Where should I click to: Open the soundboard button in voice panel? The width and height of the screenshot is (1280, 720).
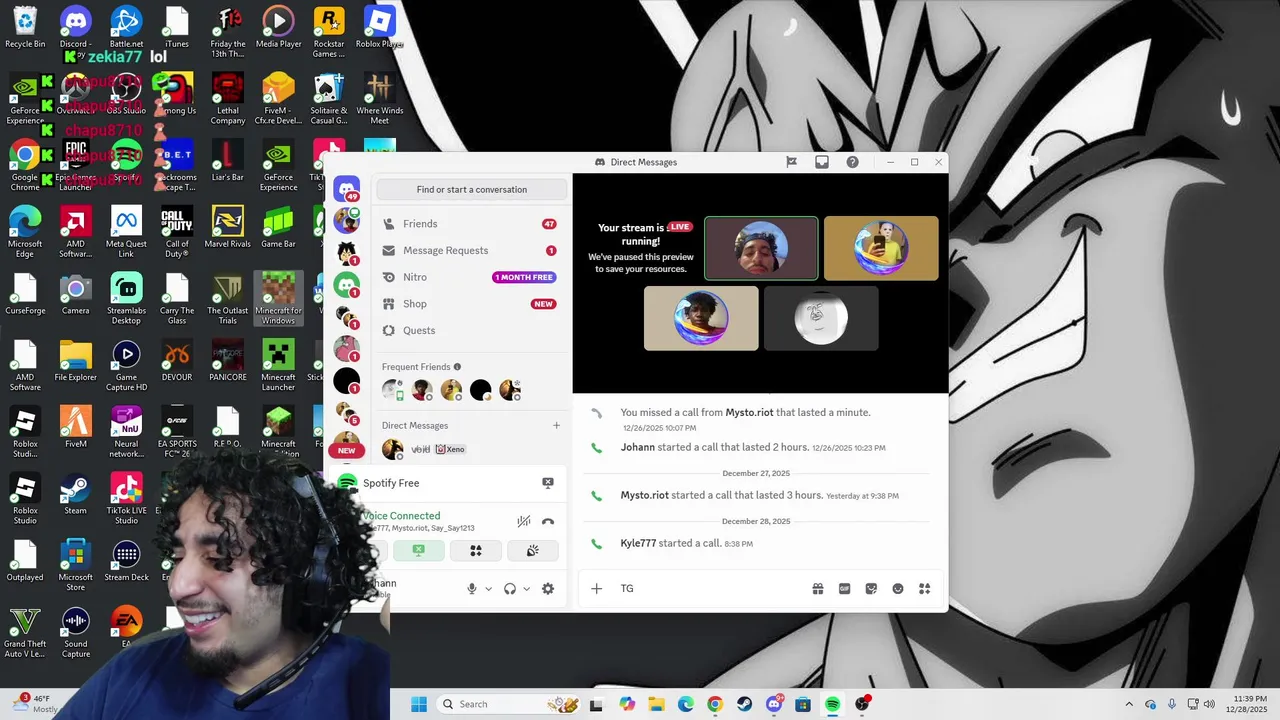coord(533,550)
